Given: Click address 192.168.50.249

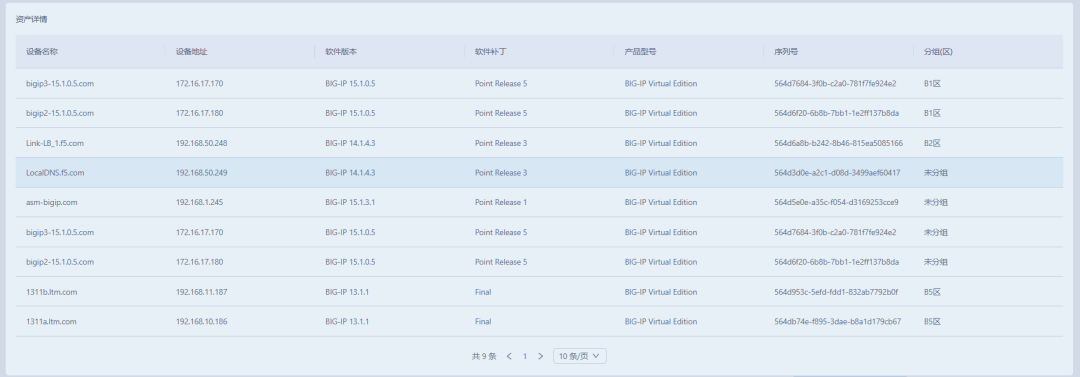Looking at the screenshot, I should point(202,173).
